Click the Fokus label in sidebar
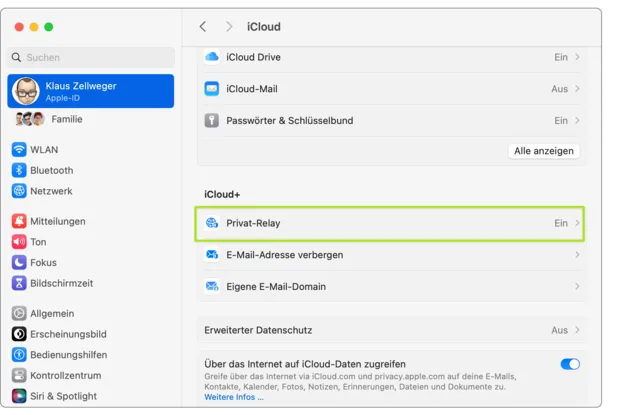Screen dimensions: 640x415 [x=43, y=262]
